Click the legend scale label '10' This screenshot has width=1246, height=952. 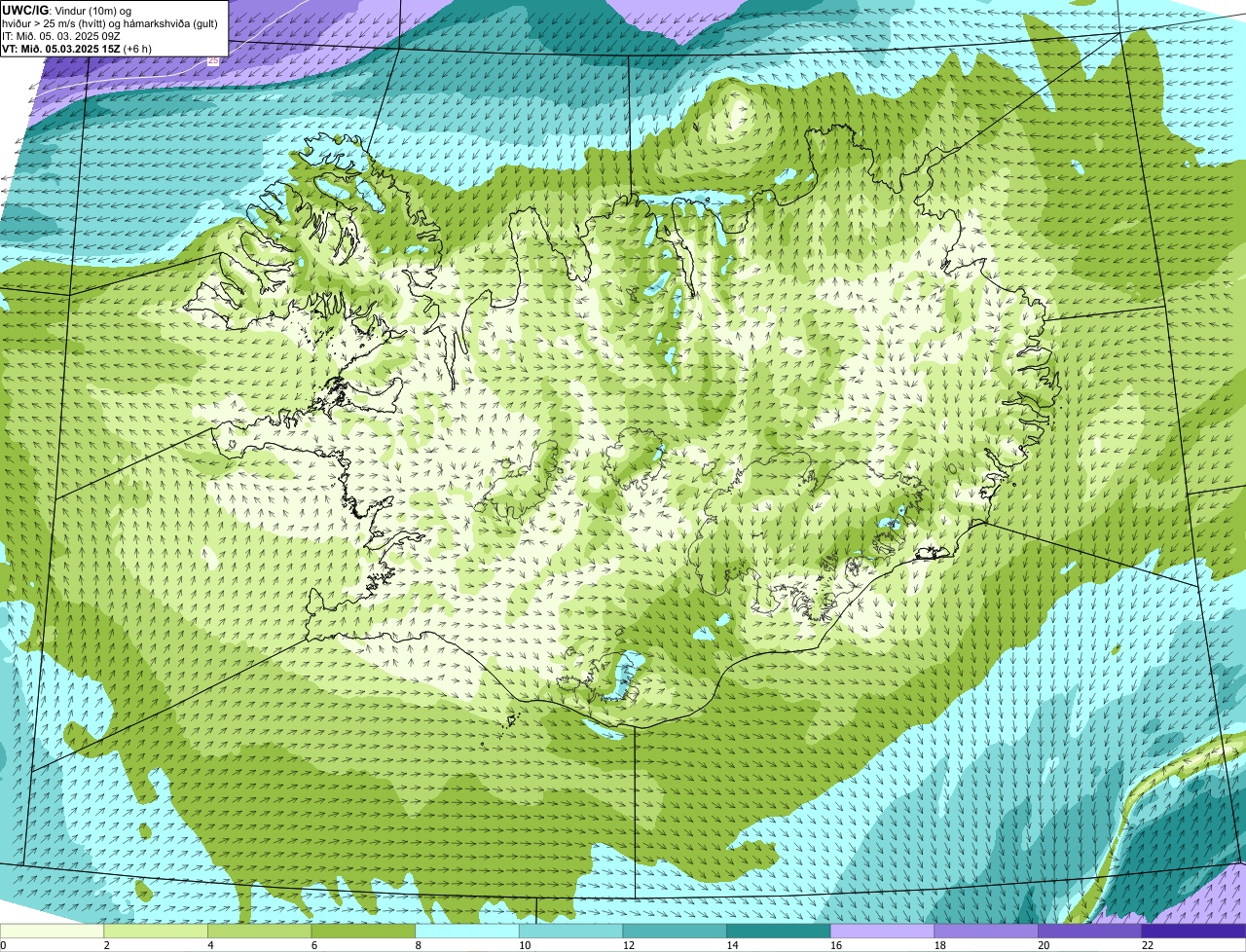click(525, 945)
